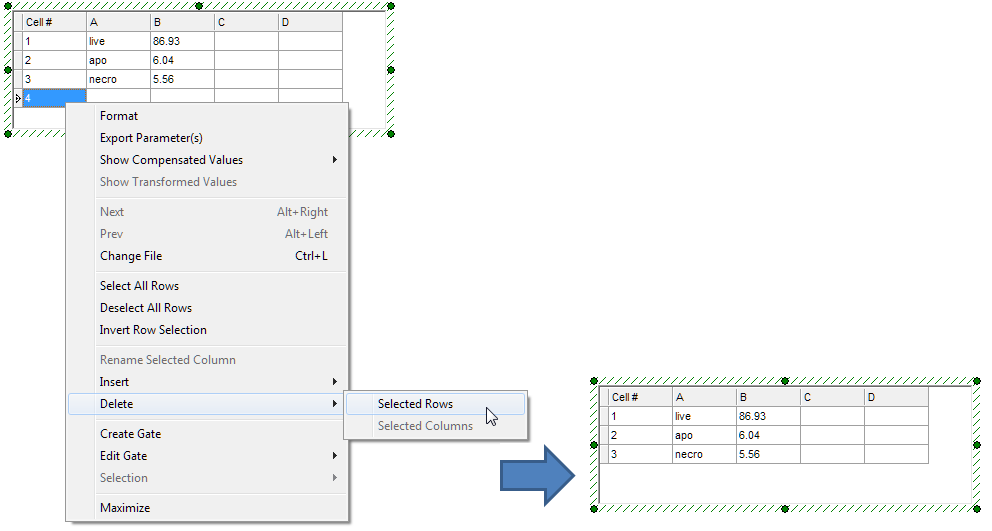Click the 86.93 value in left table
Viewport: 992px width, 531px height.
181,41
